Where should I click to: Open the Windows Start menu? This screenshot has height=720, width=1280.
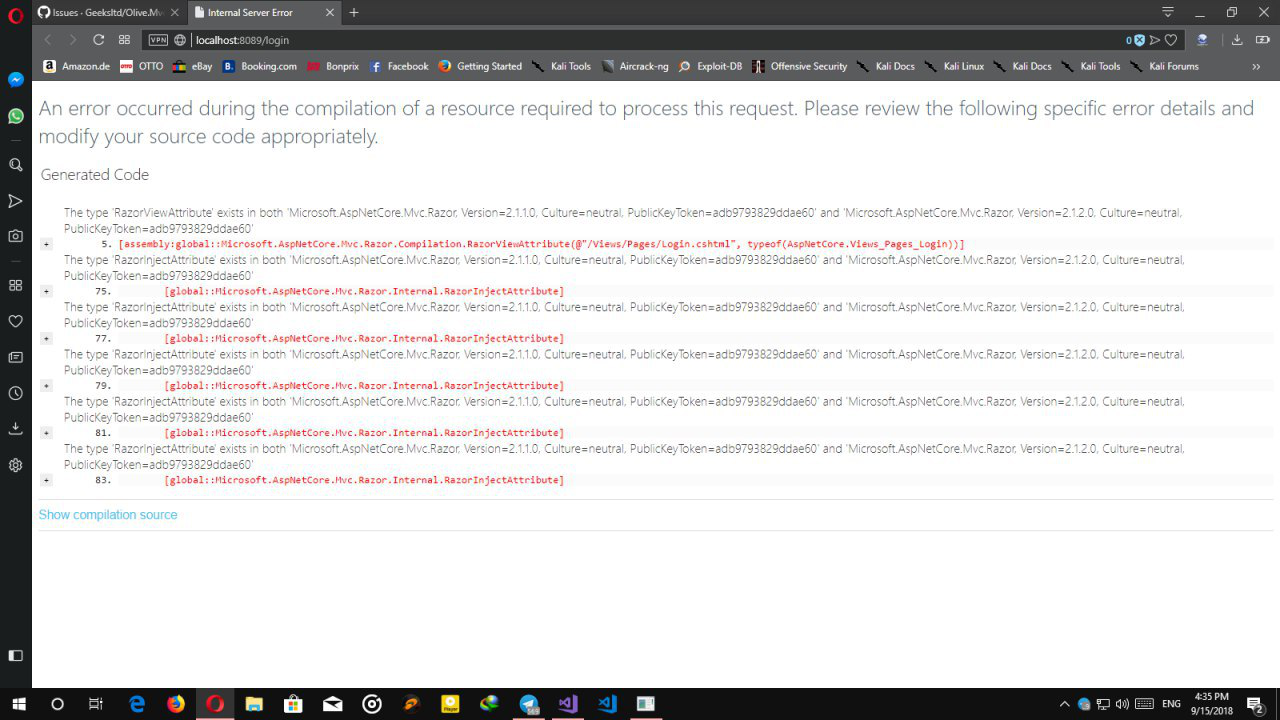pyautogui.click(x=18, y=704)
